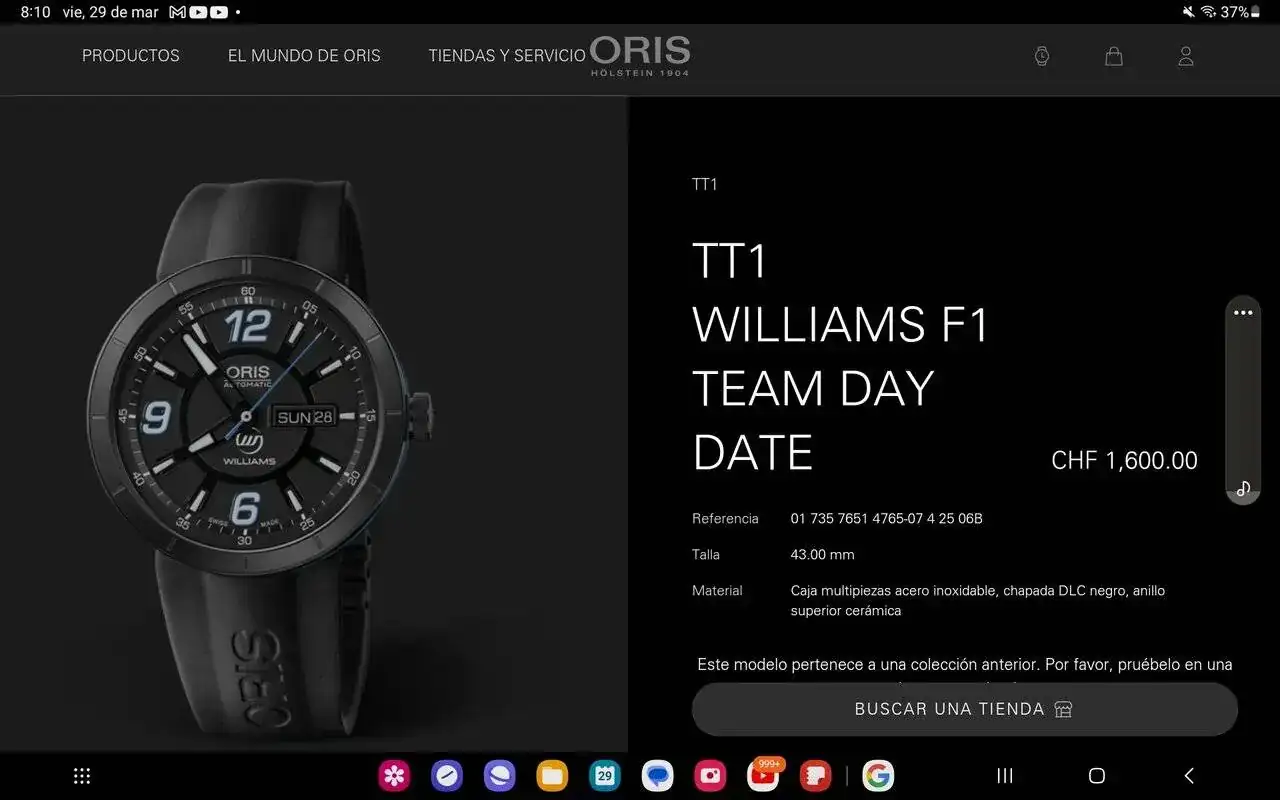Screen dimensions: 1280x800
Task: Open the user account icon
Action: pyautogui.click(x=1186, y=57)
